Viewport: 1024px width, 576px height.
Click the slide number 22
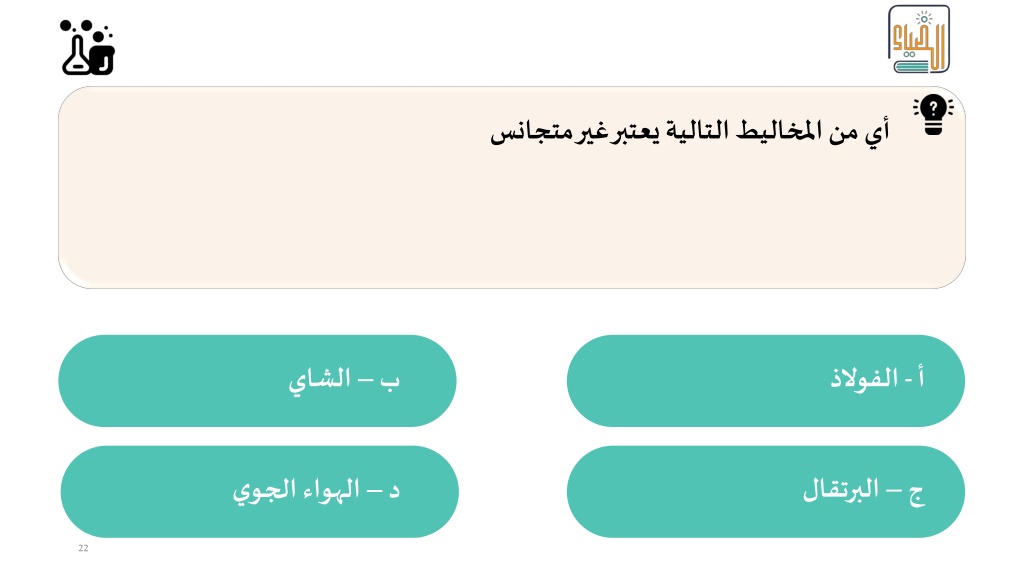tap(83, 548)
